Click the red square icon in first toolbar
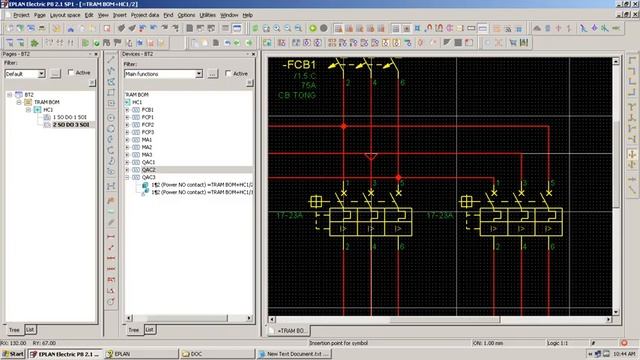 (107, 29)
